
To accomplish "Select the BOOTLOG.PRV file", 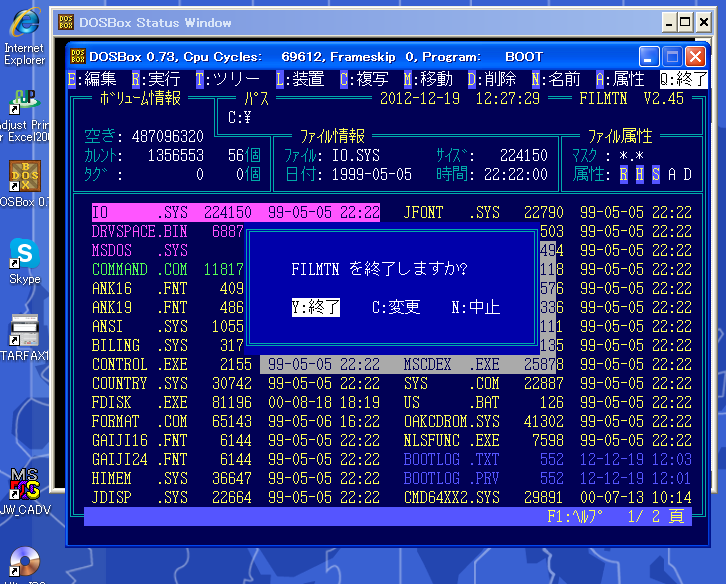I will coord(548,478).
